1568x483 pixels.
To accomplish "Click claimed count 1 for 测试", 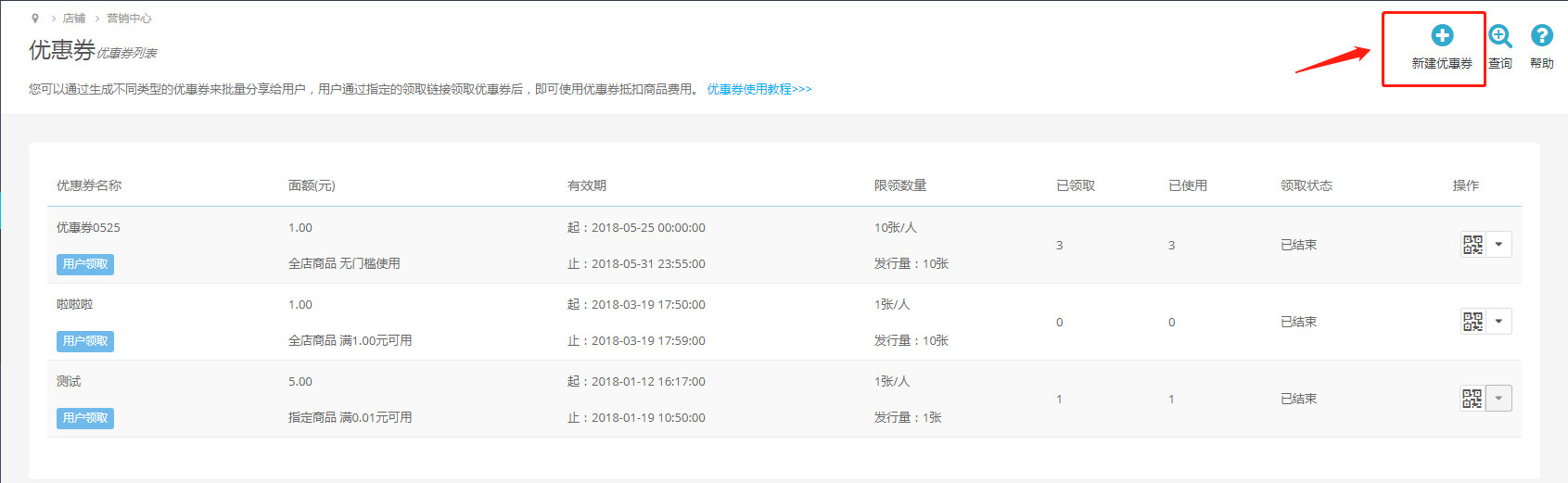I will (1059, 400).
